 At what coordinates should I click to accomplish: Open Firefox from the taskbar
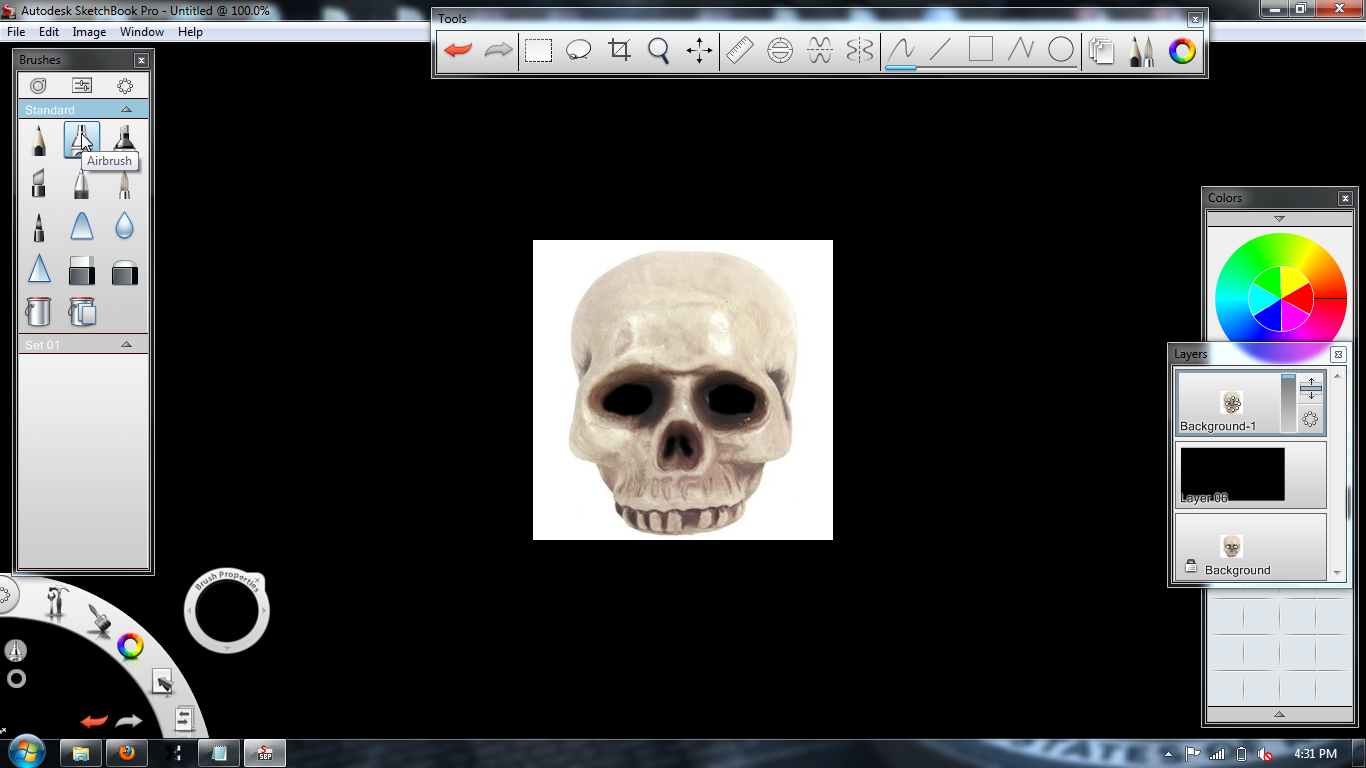tap(127, 753)
